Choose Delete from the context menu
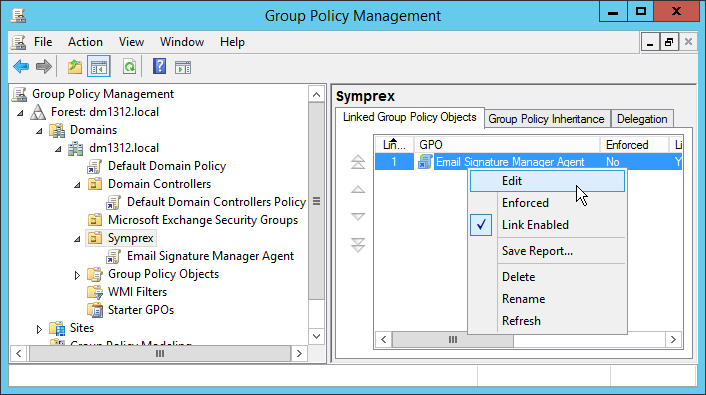The width and height of the screenshot is (706, 395). tap(548, 277)
